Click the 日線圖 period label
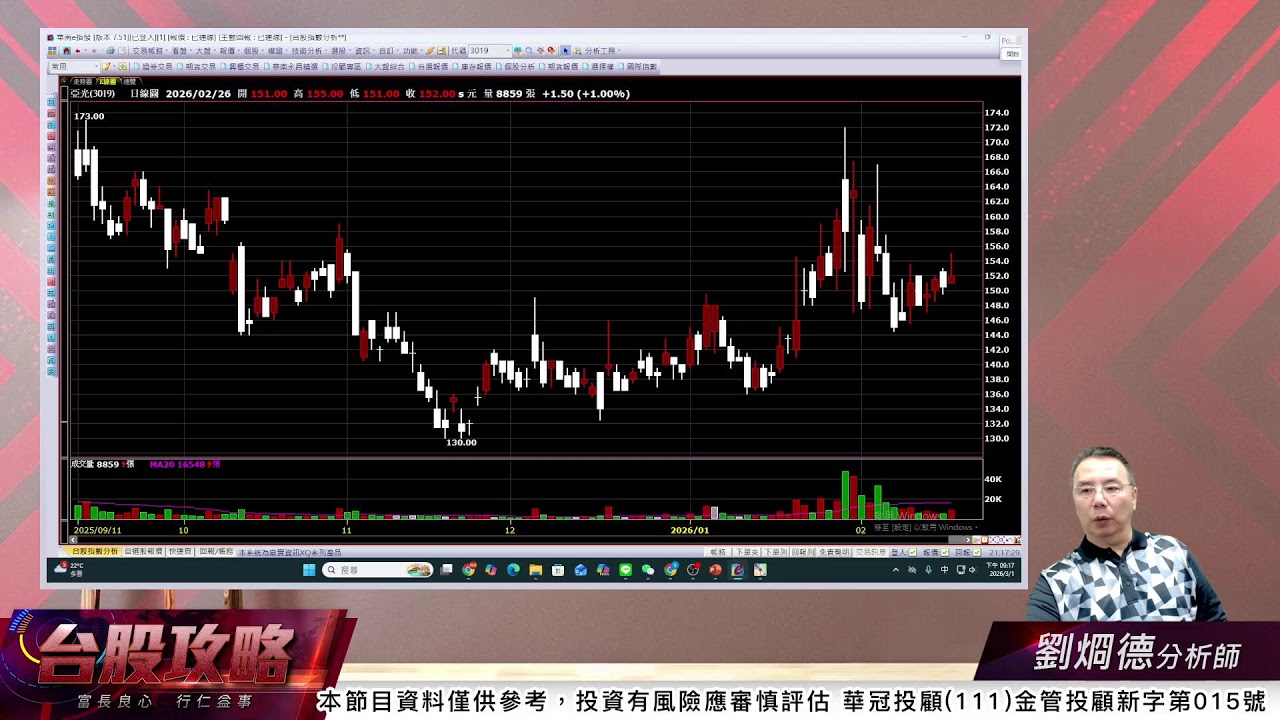 pyautogui.click(x=145, y=93)
